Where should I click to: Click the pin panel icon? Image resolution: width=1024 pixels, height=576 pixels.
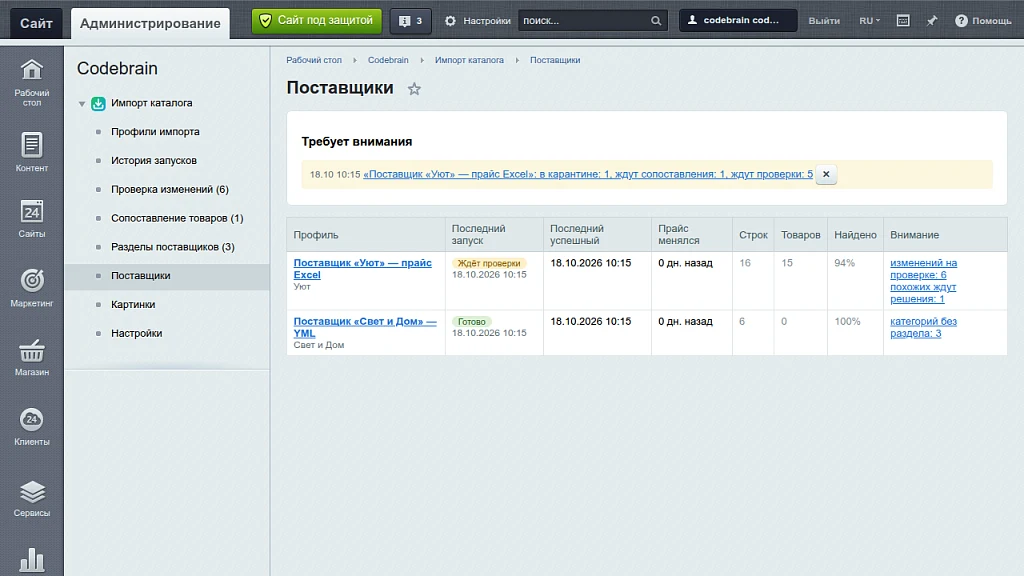pyautogui.click(x=932, y=21)
